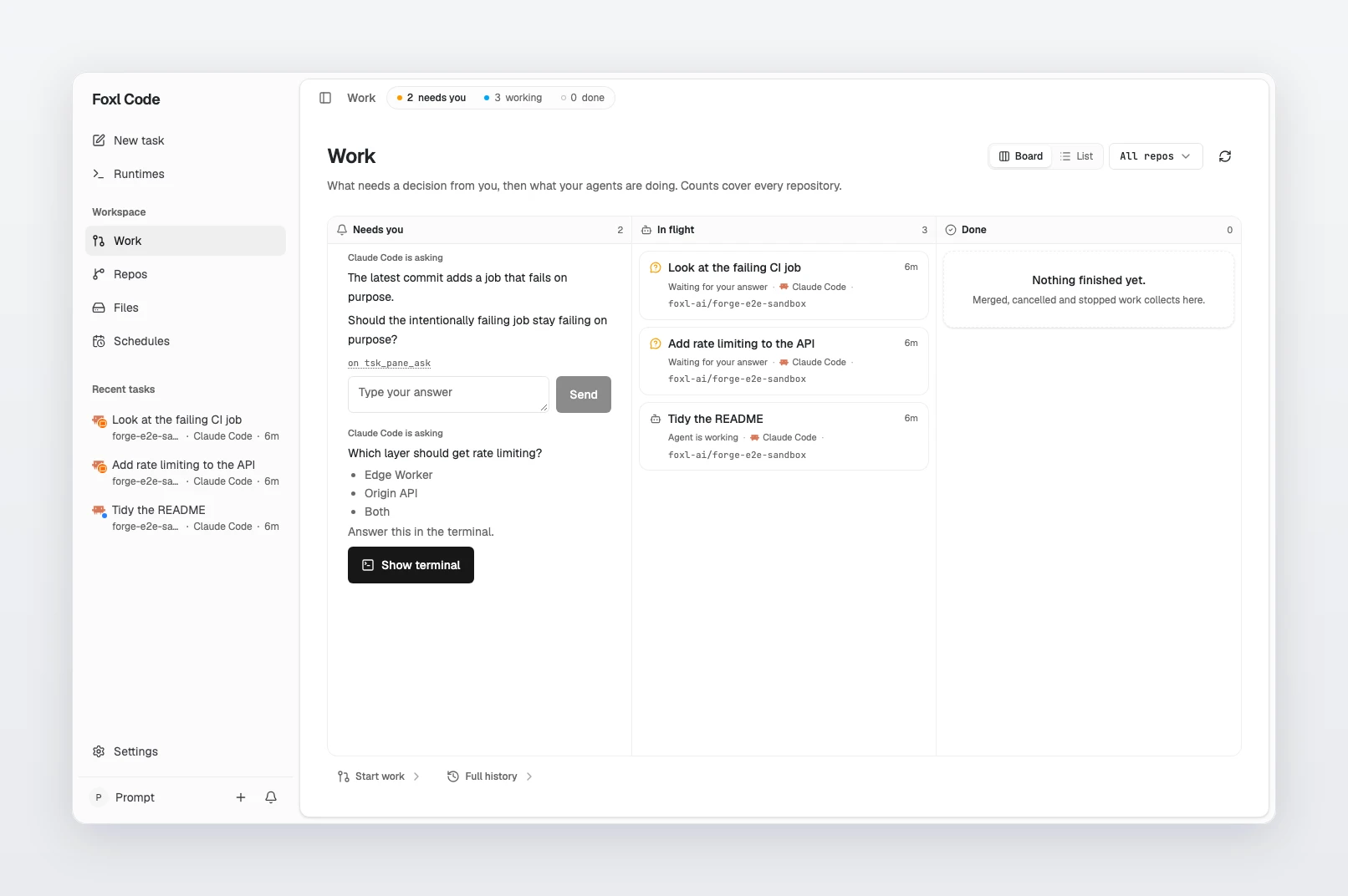Click the refresh icon beside All repos
This screenshot has height=896, width=1348.
pos(1225,156)
